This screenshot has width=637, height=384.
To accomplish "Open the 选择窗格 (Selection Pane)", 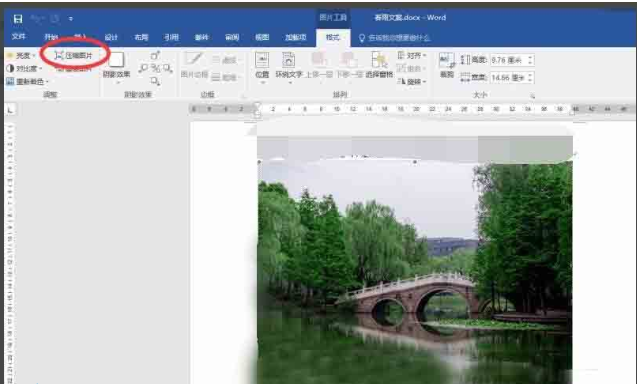I will point(379,66).
